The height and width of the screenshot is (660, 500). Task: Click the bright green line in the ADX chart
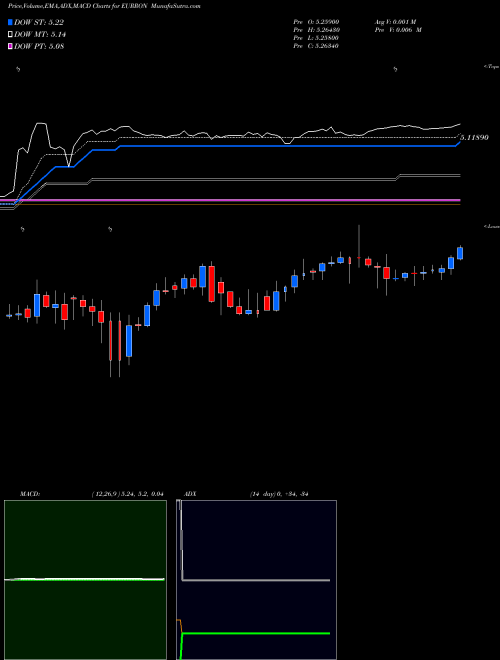(x=256, y=633)
